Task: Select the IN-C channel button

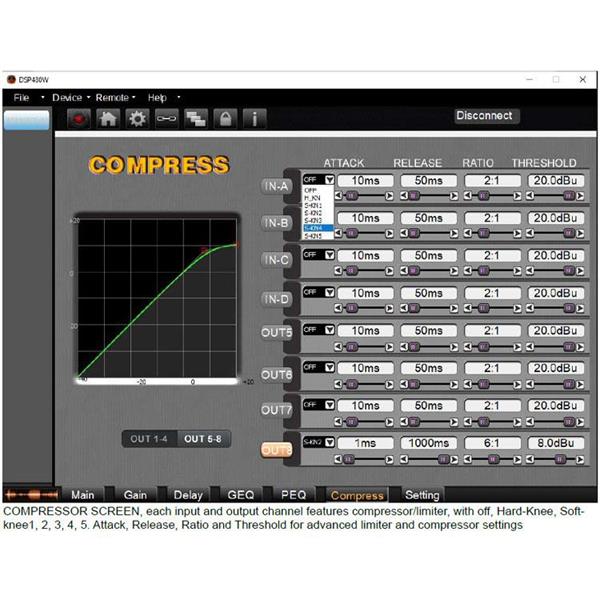Action: (x=277, y=261)
